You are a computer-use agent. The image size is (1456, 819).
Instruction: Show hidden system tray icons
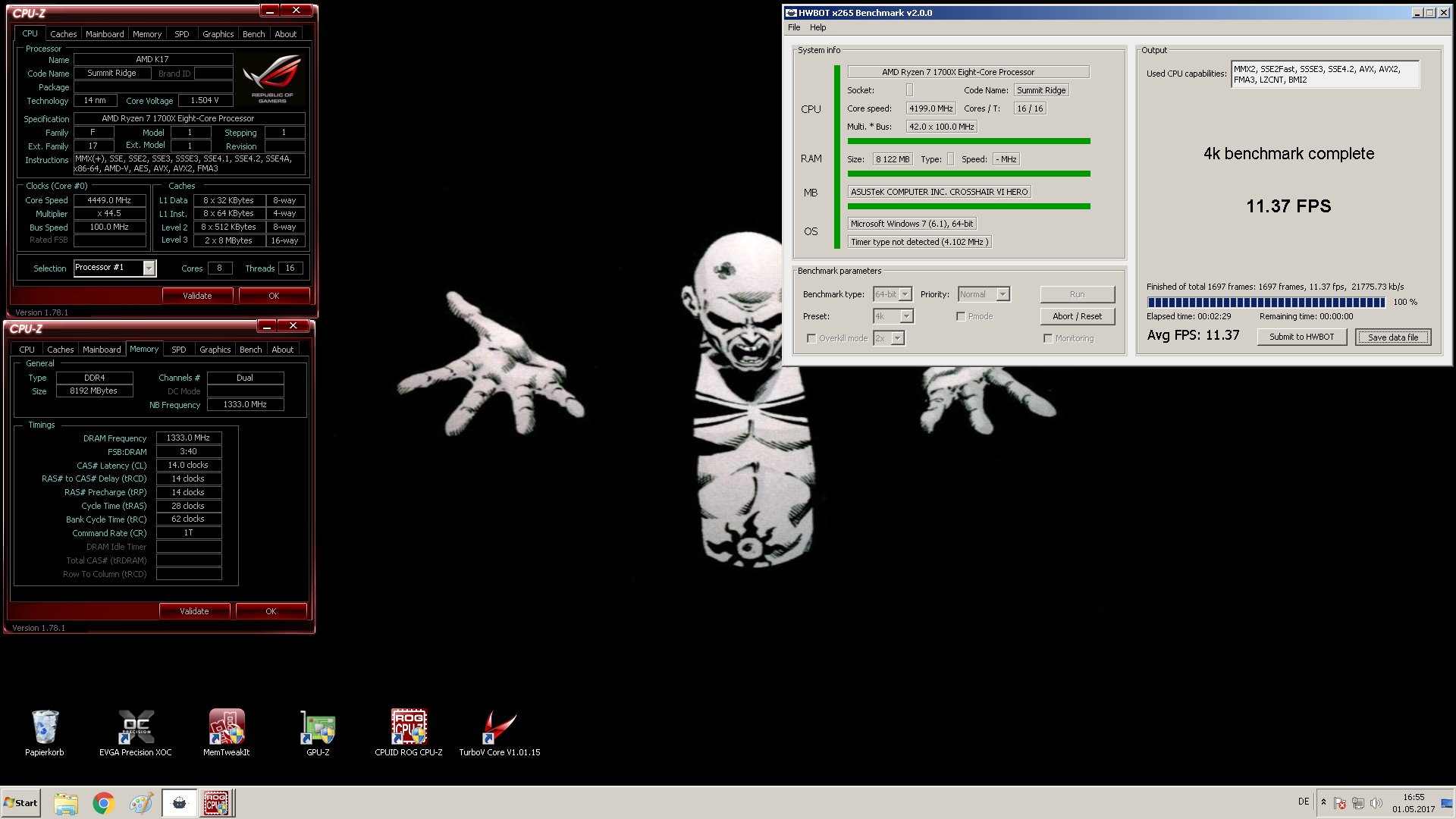[1323, 802]
